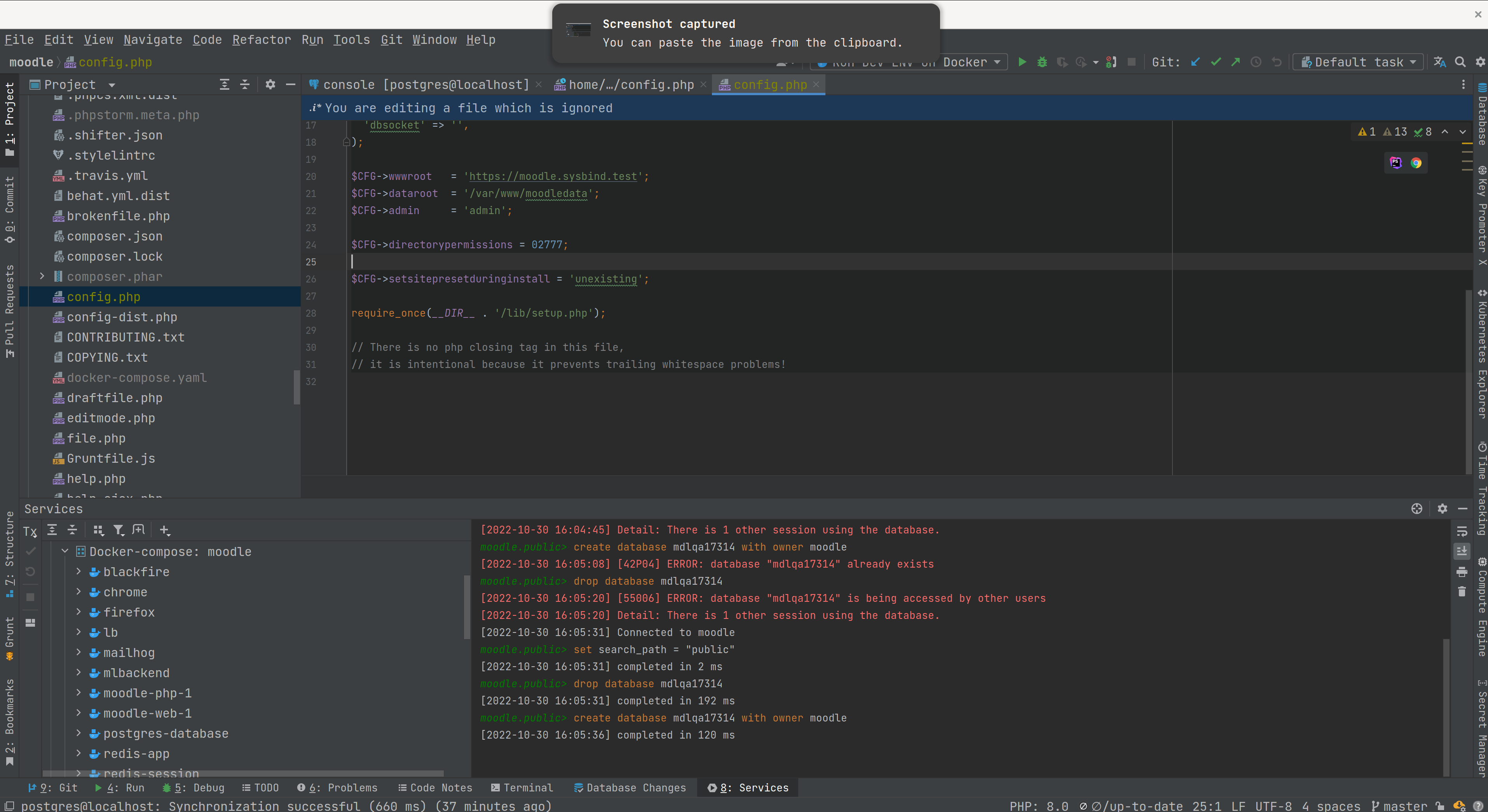The image size is (1488, 812).
Task: Open Search Everywhere magnifier
Action: pyautogui.click(x=1460, y=62)
